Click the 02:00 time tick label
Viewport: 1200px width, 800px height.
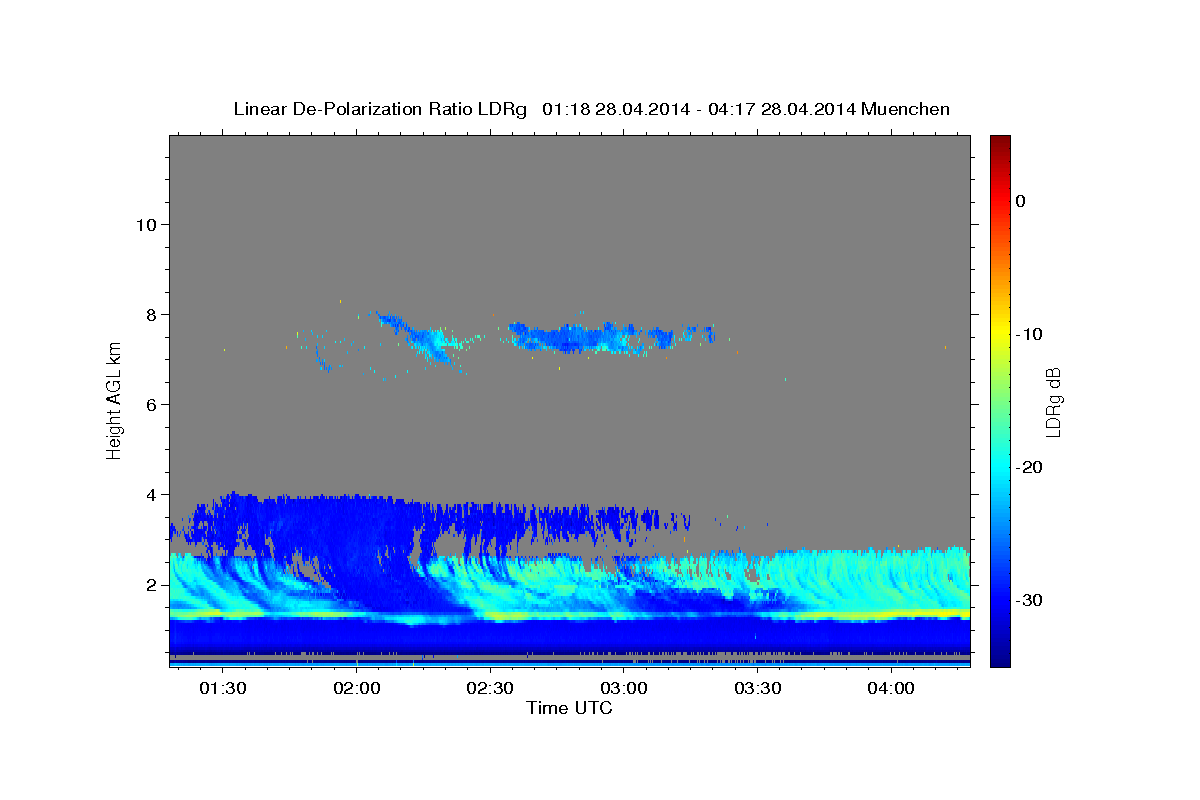[357, 688]
